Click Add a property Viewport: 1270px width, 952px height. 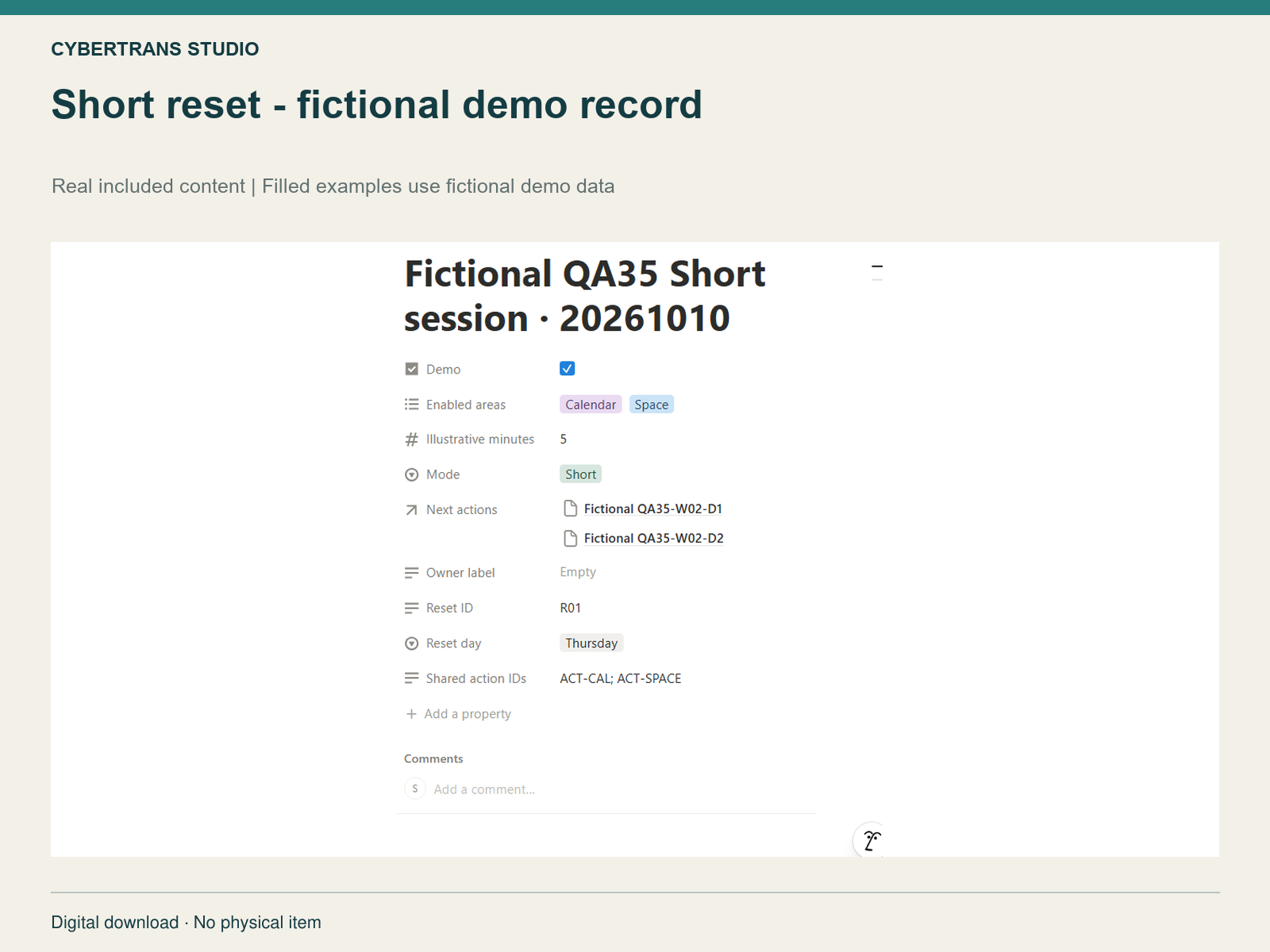point(458,714)
